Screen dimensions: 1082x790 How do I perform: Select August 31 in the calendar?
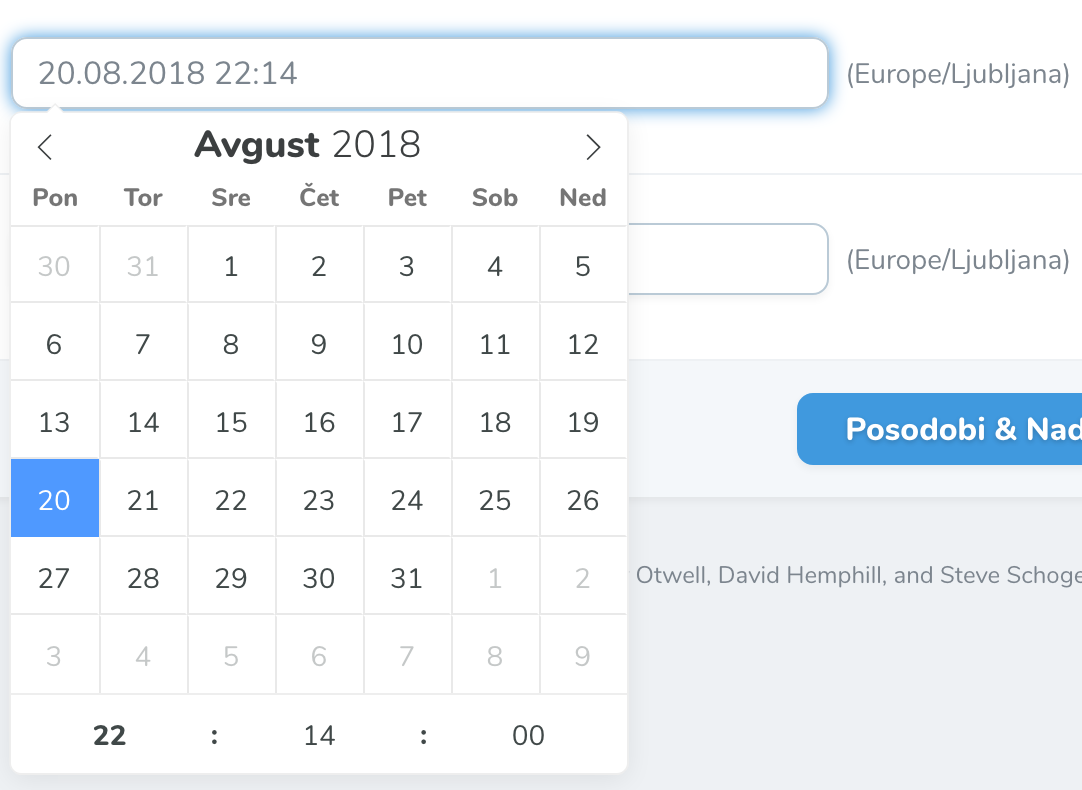[407, 577]
